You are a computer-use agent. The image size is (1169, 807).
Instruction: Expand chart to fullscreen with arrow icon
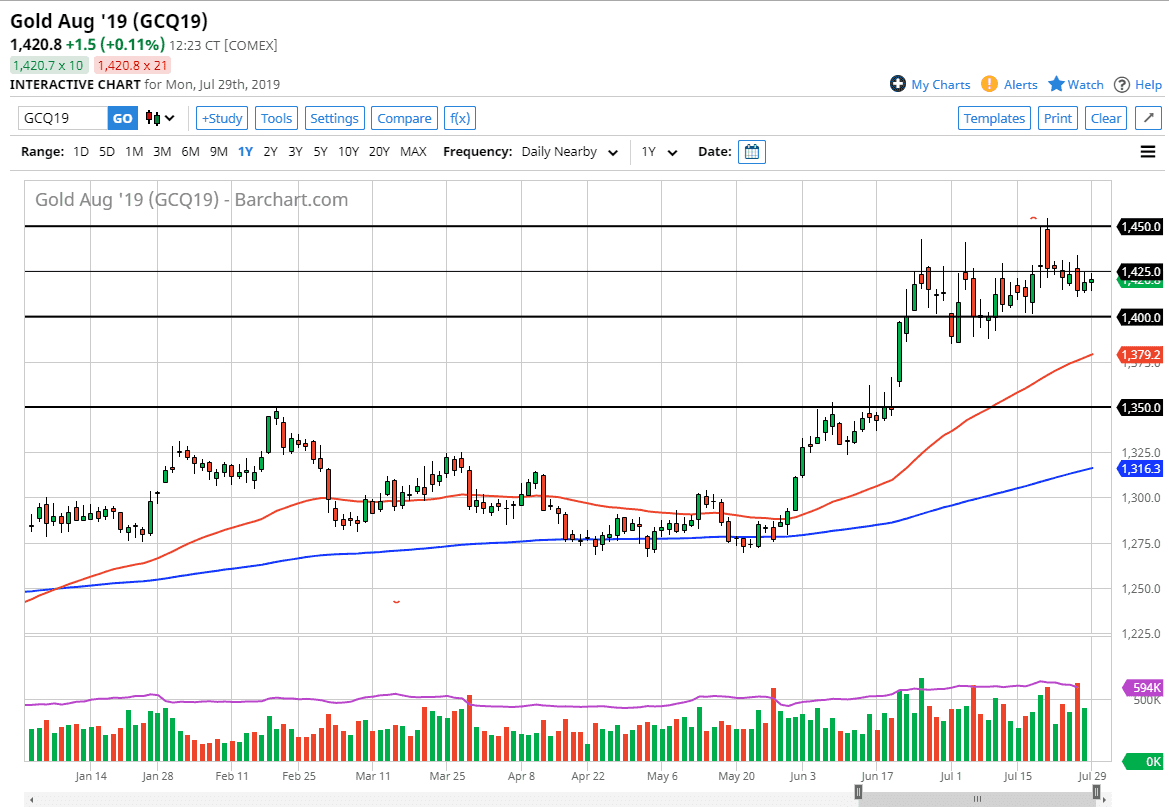click(1147, 118)
